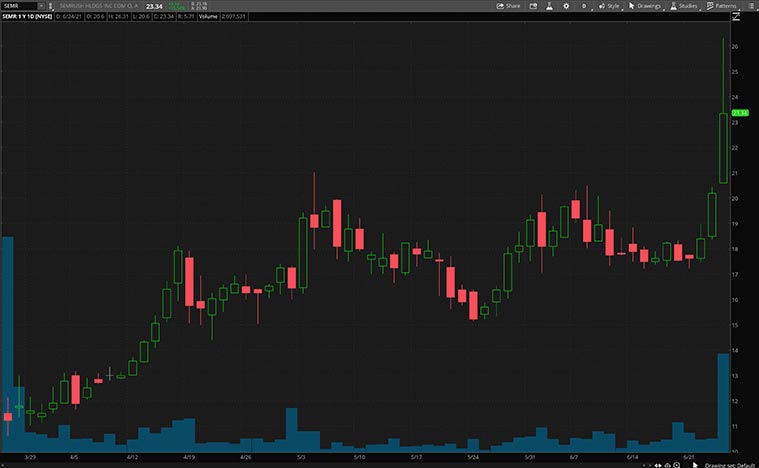The width and height of the screenshot is (759, 468).
Task: Click the SEMR 1 Y 1D chart label
Action: pos(27,16)
